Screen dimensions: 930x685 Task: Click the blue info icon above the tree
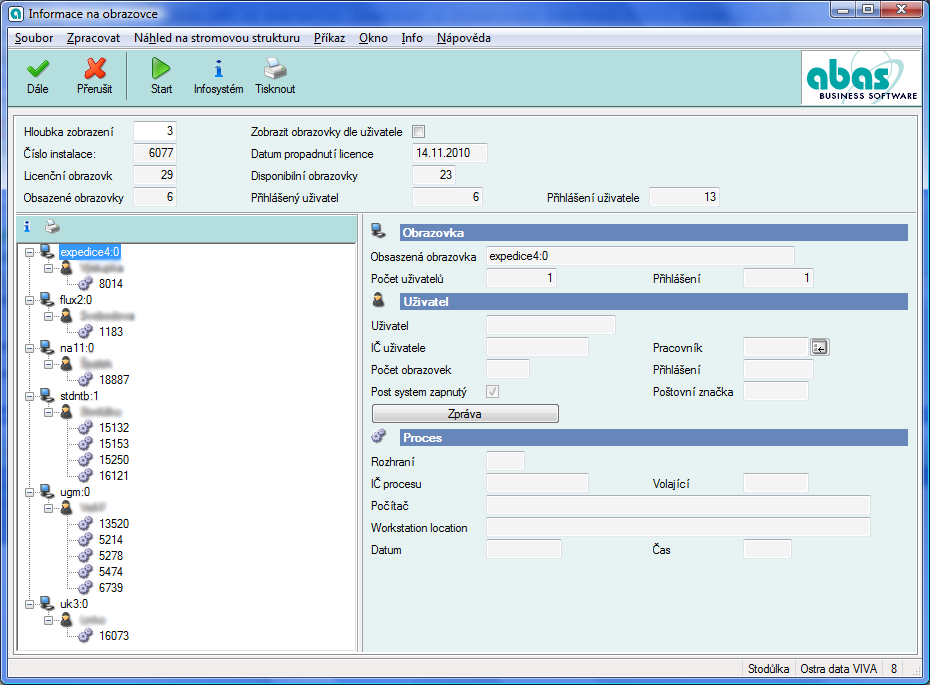tap(27, 227)
